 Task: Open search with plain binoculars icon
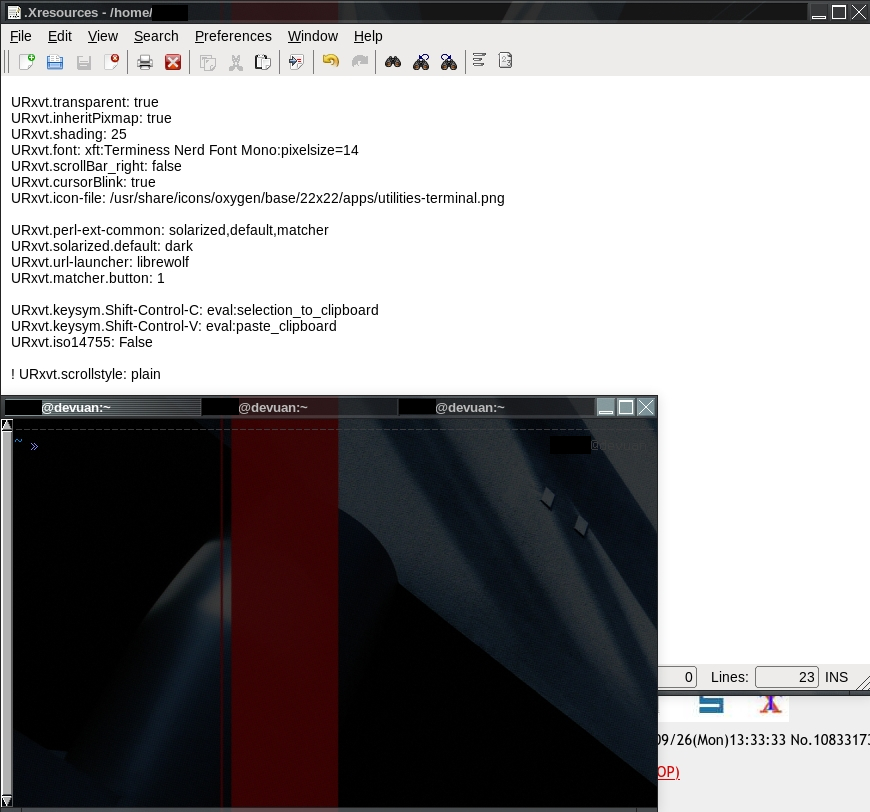pyautogui.click(x=393, y=62)
